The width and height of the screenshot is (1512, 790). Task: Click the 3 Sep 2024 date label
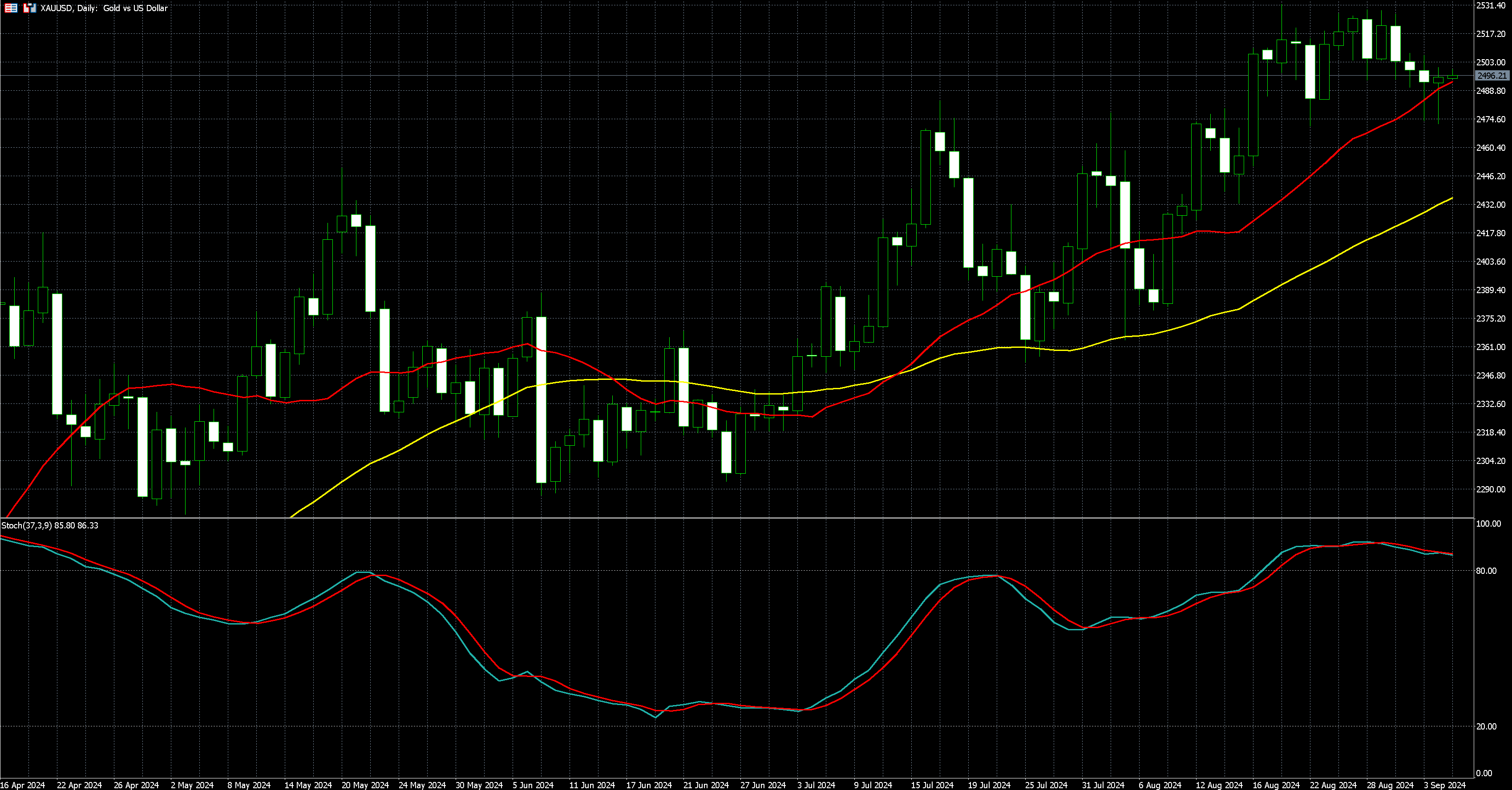[x=1444, y=785]
